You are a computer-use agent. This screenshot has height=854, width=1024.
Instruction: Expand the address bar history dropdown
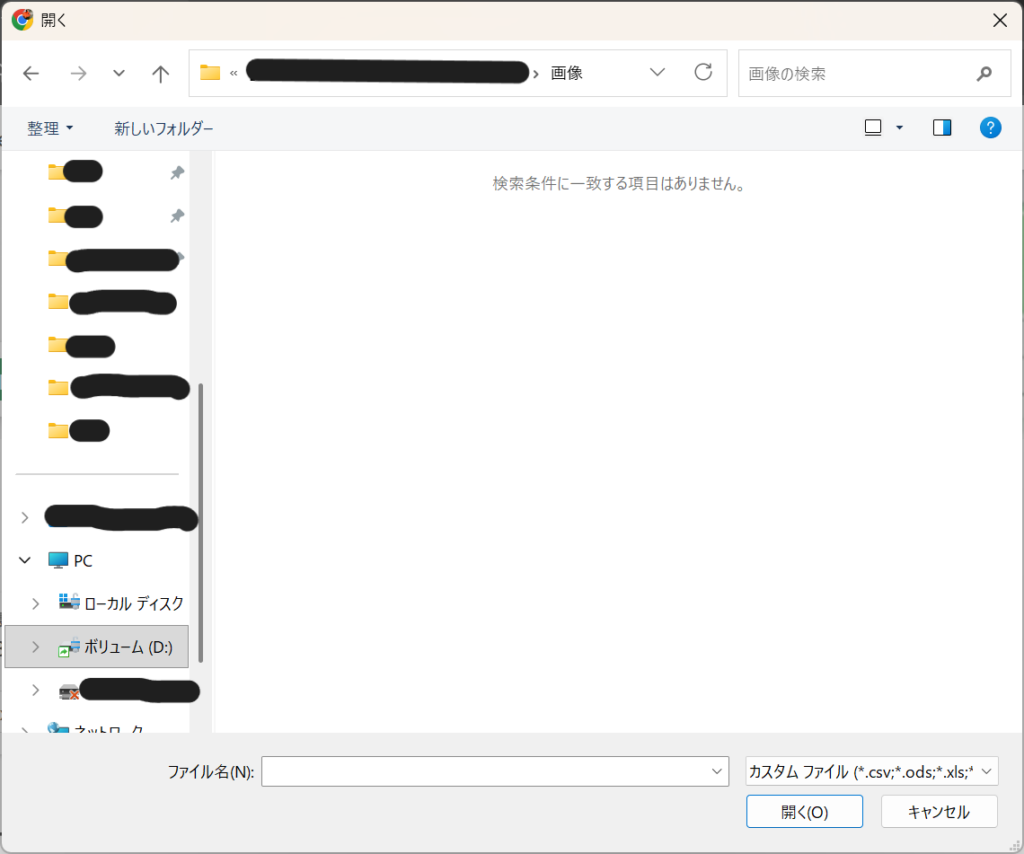pyautogui.click(x=657, y=72)
